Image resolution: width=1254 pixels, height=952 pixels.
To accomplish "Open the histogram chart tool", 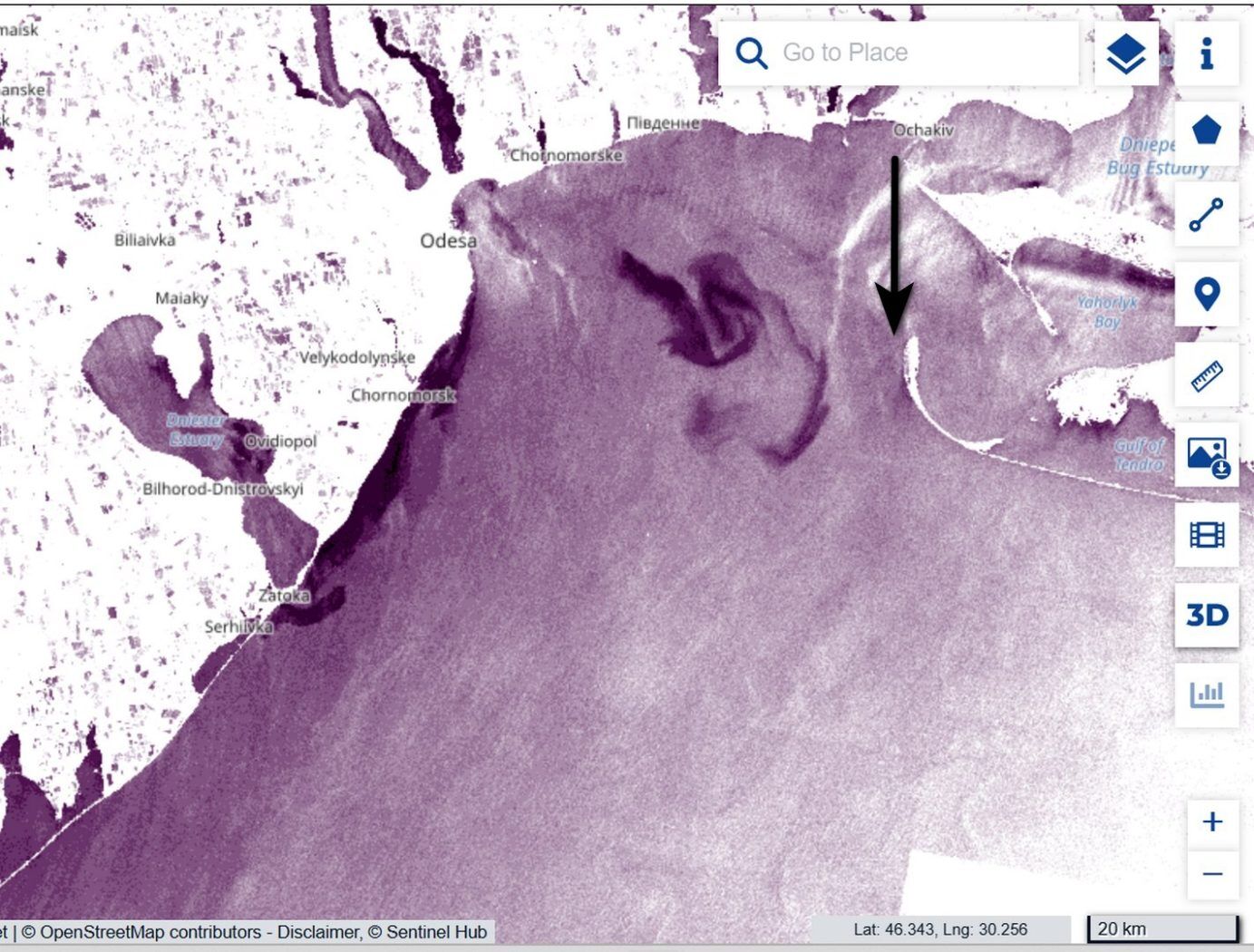I will point(1206,695).
